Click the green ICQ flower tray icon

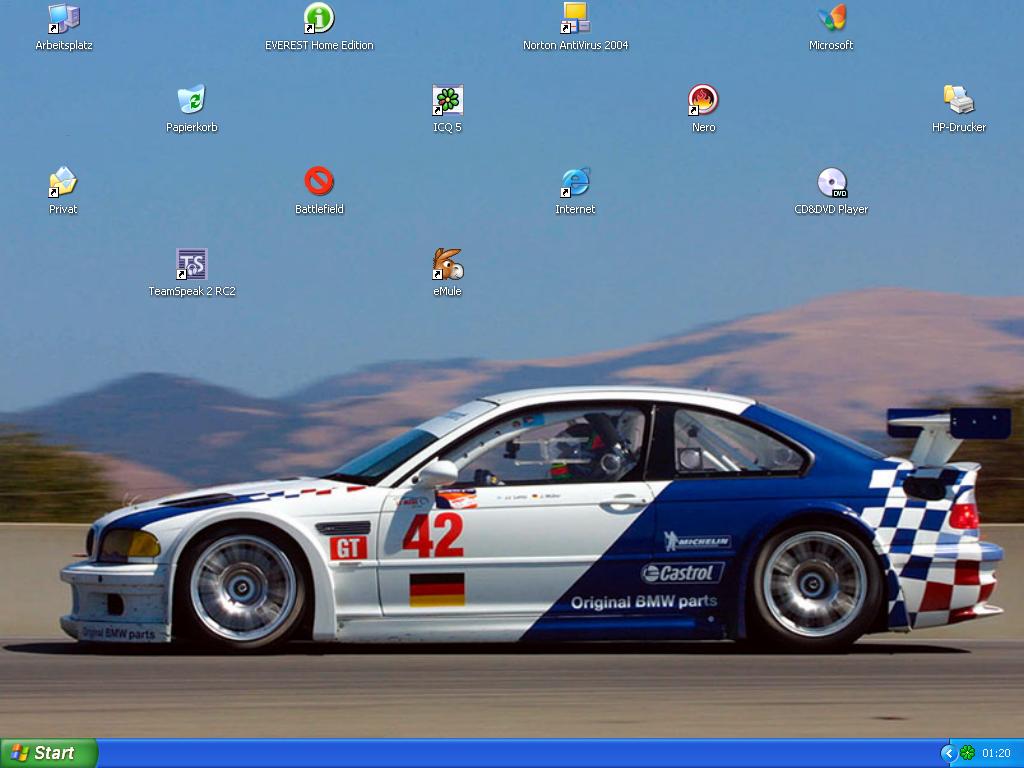point(967,753)
